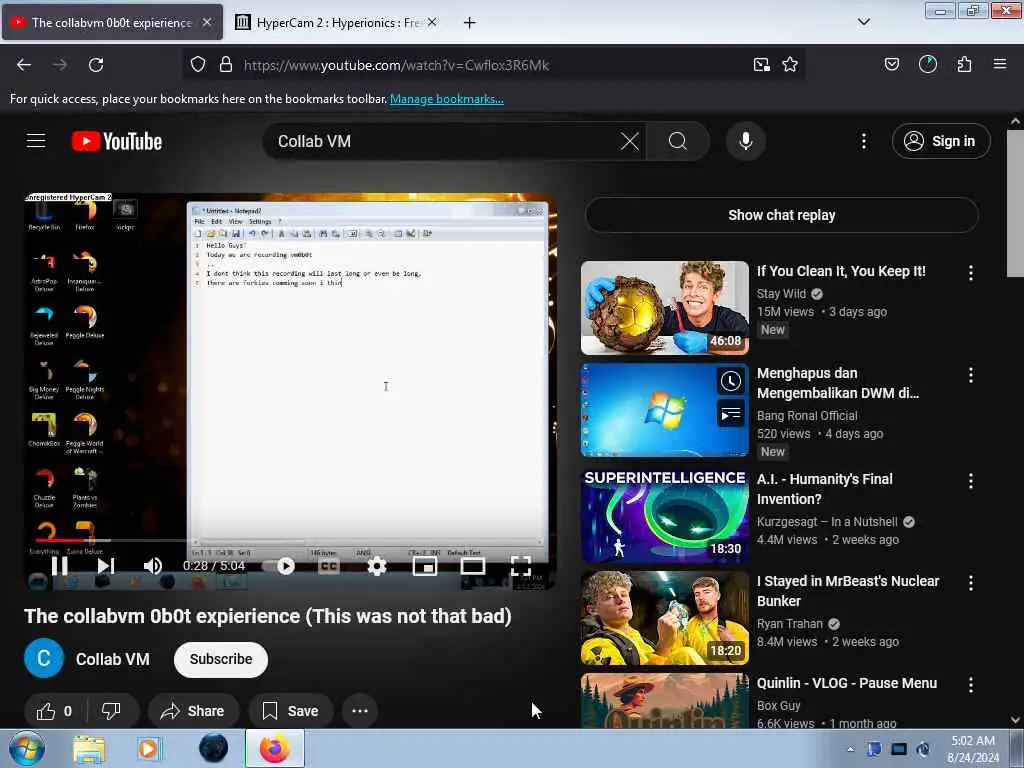This screenshot has height=768, width=1024.
Task: Switch to Firefox on the taskbar
Action: point(275,748)
